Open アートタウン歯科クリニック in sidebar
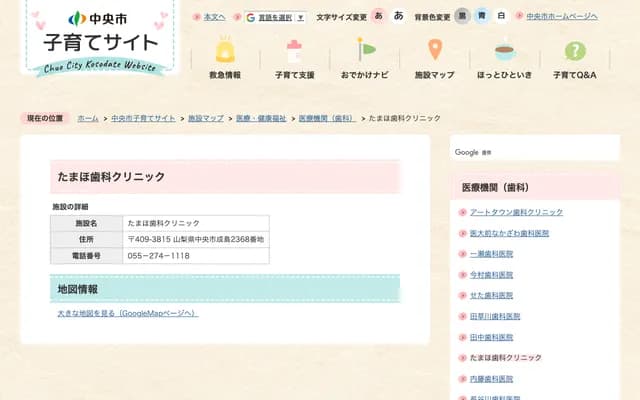Screen dimensions: 640x400 pyautogui.click(x=516, y=212)
